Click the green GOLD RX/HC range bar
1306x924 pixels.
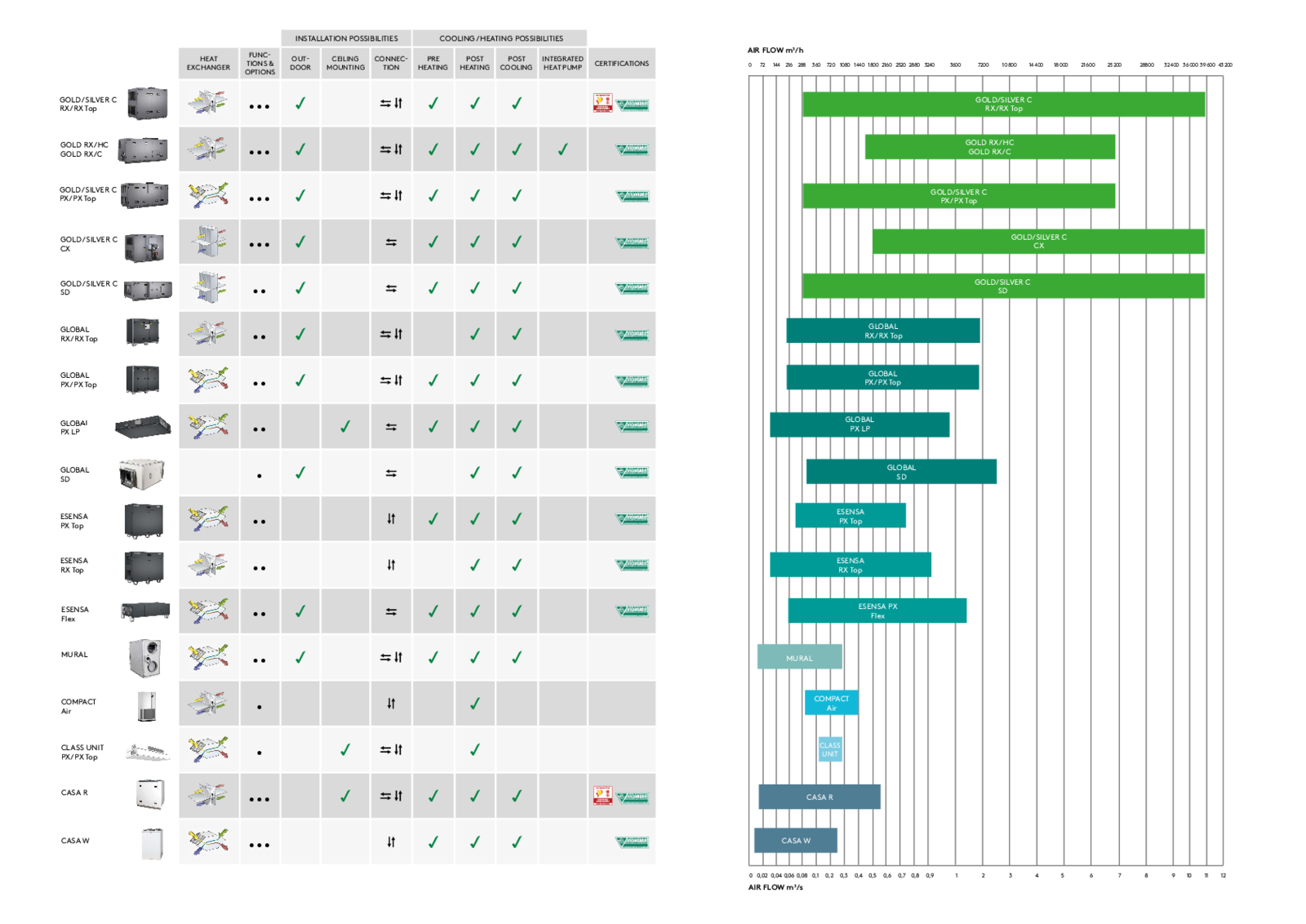click(989, 147)
